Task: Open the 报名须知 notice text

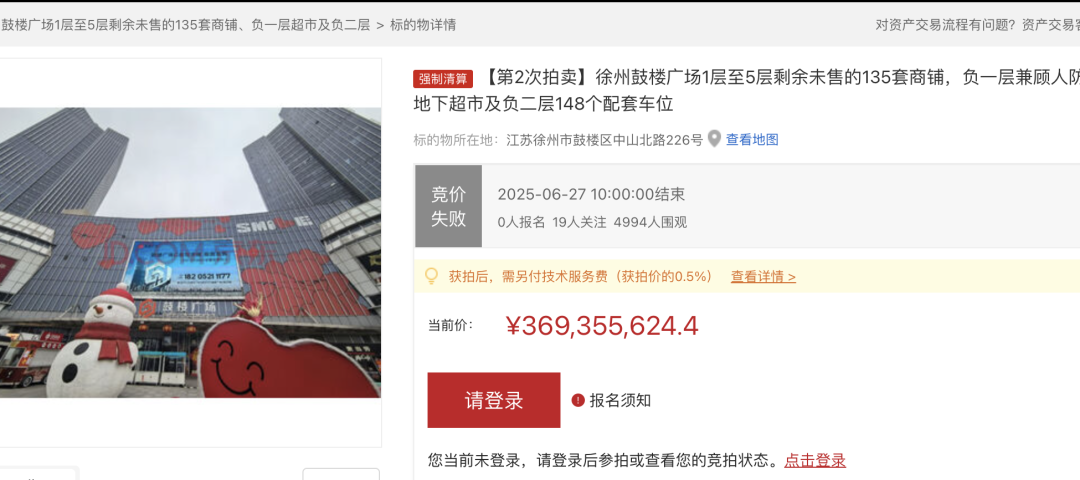Action: tap(620, 400)
